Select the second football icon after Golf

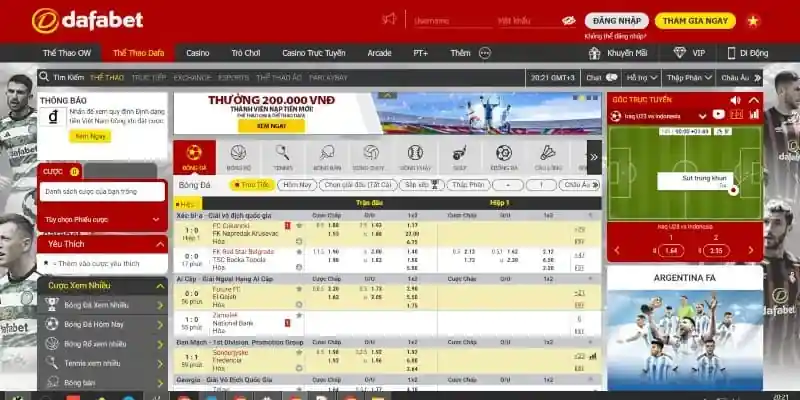[x=504, y=157]
